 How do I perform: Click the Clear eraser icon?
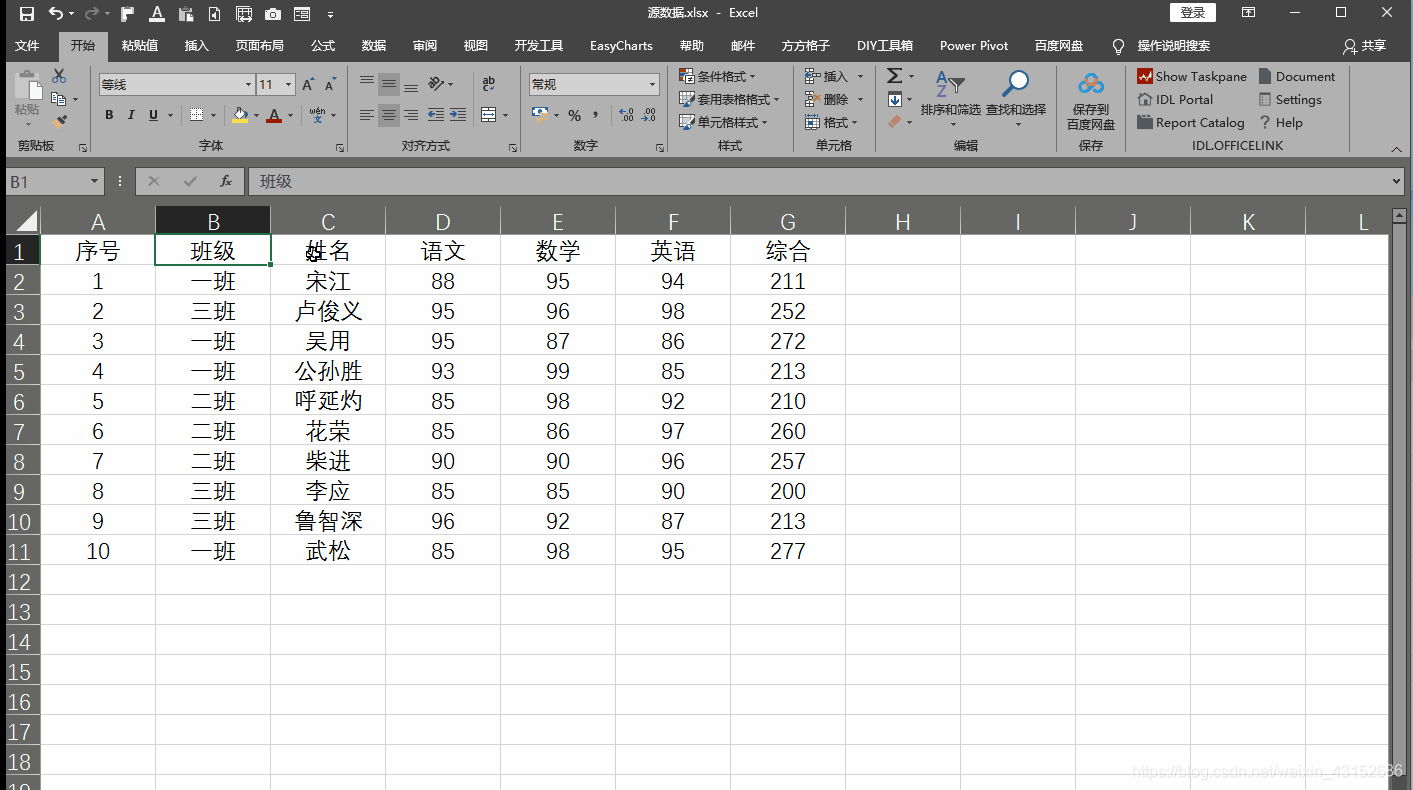click(894, 122)
